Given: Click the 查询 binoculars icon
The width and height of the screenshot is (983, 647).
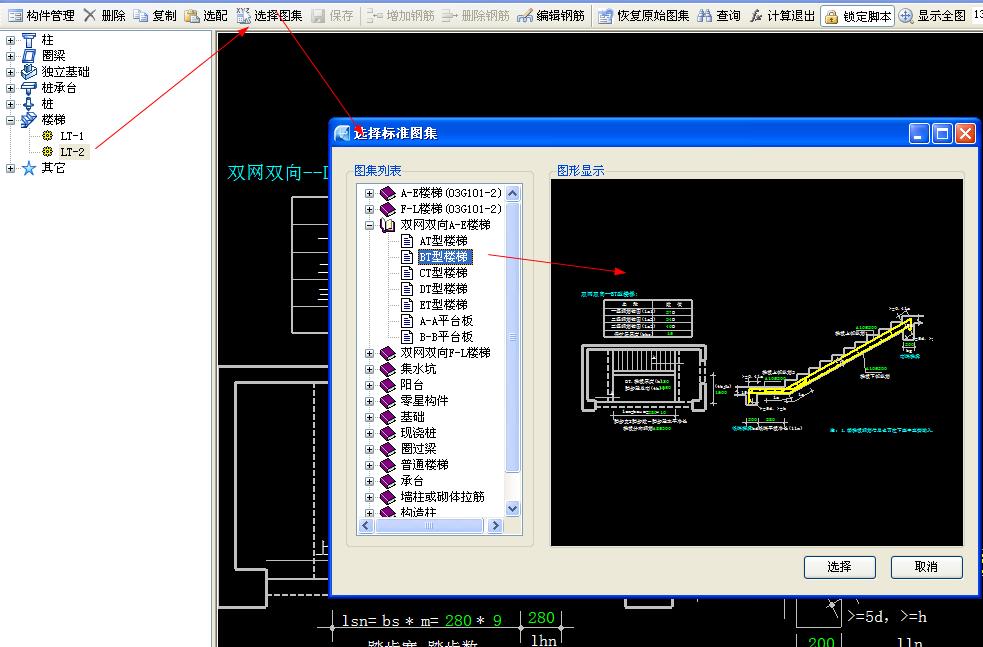Looking at the screenshot, I should [x=705, y=15].
